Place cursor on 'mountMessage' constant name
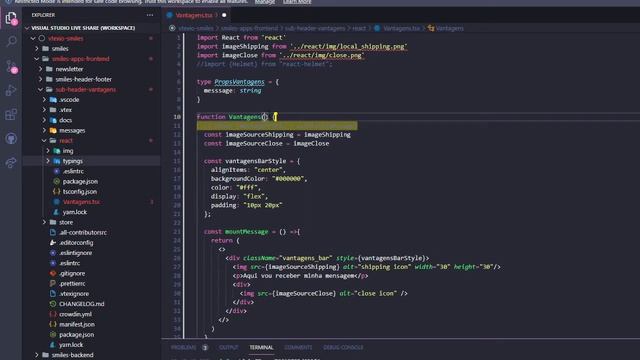Viewport: 640px width, 360px height. tap(247, 231)
